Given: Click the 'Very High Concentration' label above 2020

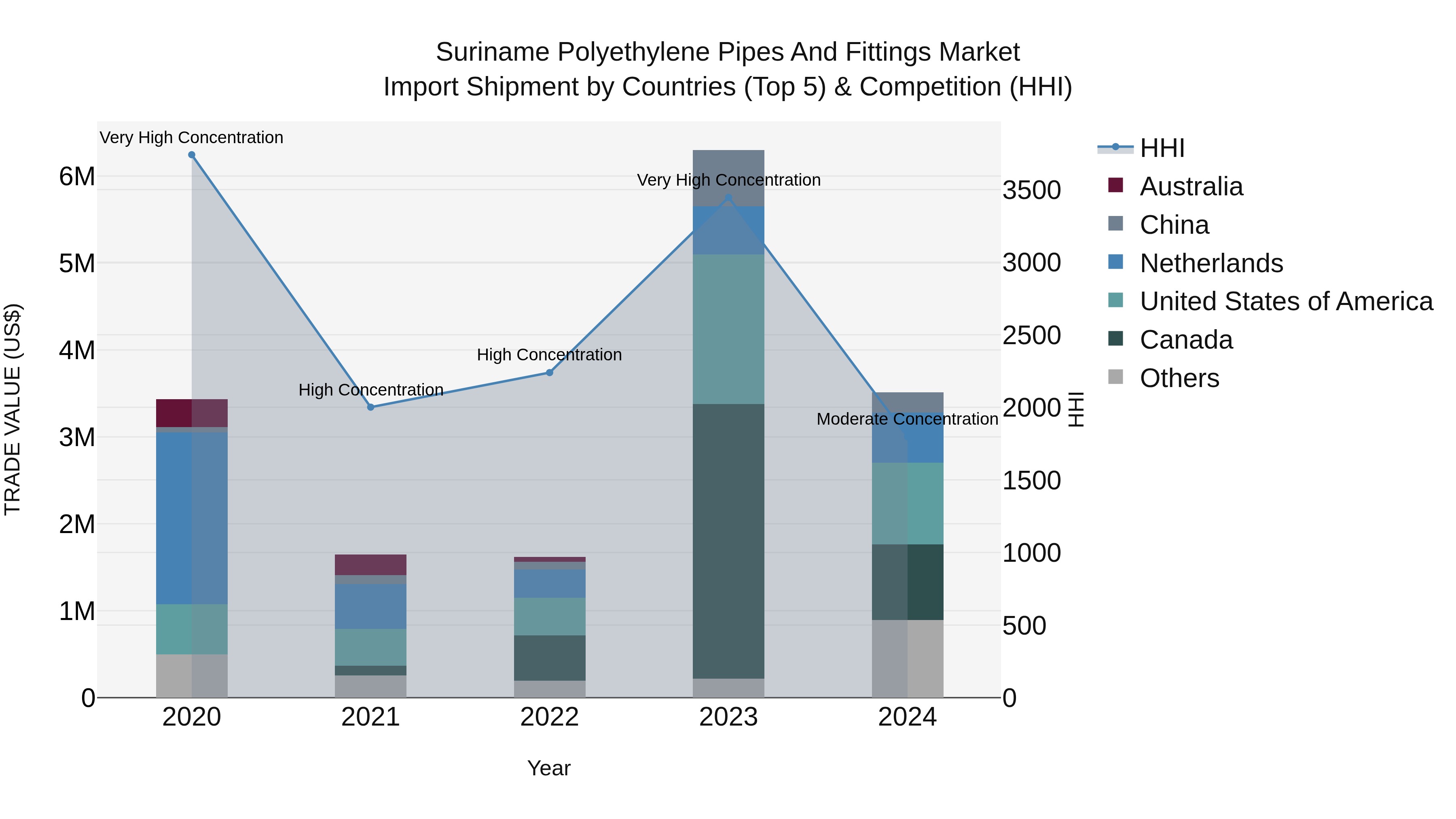Looking at the screenshot, I should click(x=192, y=138).
